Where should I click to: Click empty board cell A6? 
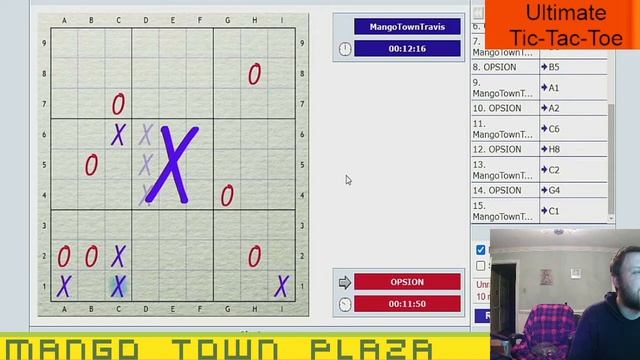click(x=64, y=134)
